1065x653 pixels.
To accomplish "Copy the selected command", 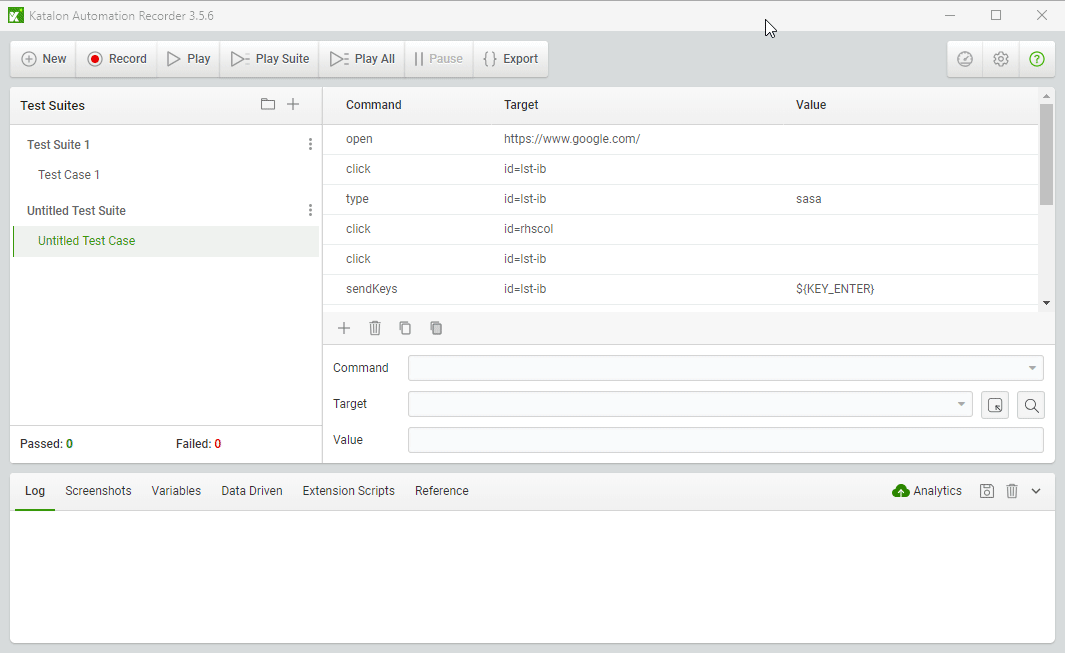I will (x=405, y=328).
